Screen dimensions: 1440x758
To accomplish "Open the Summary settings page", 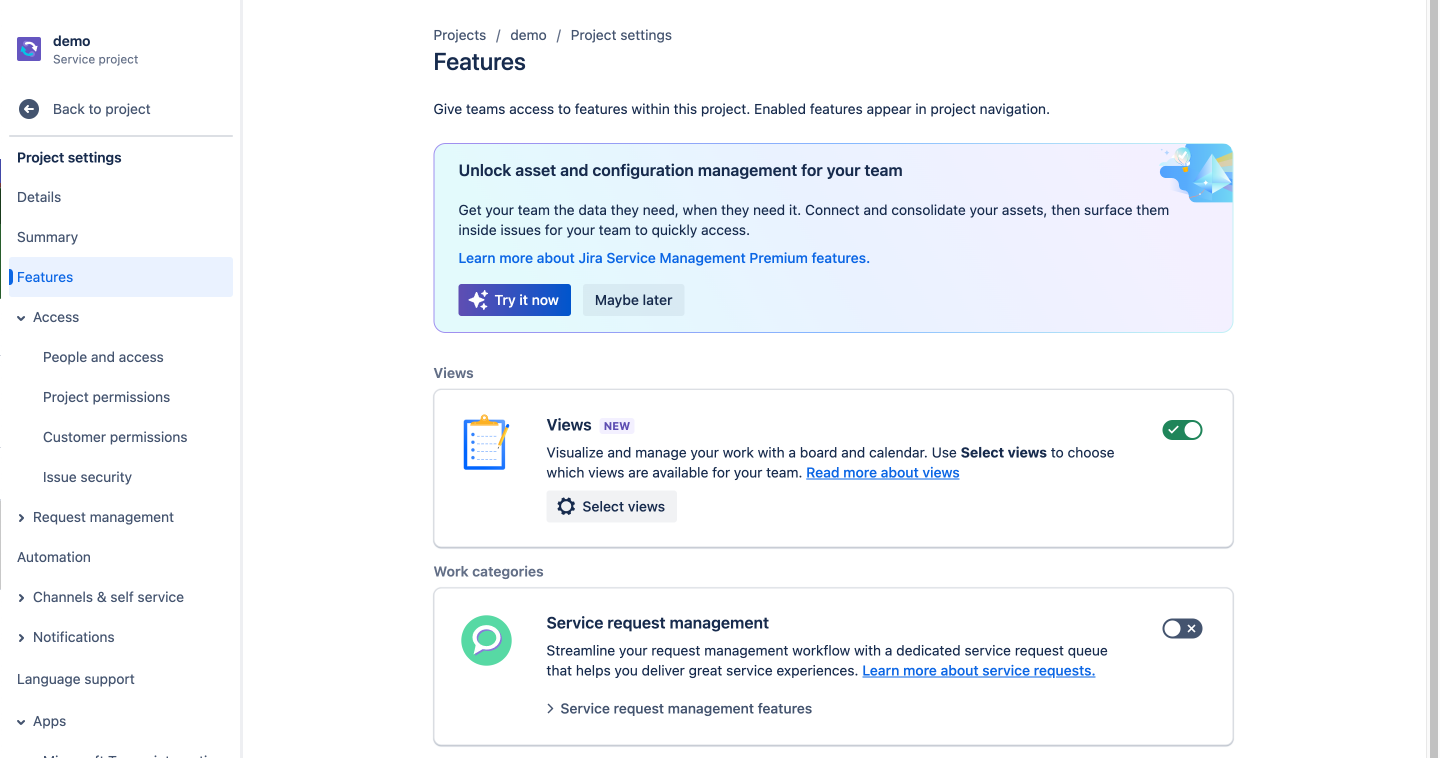I will [121, 237].
